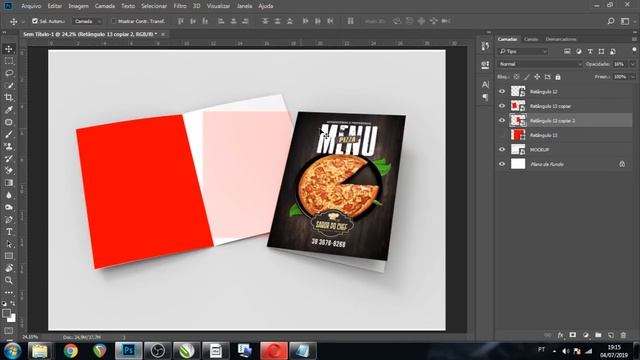Open the Arquivo menu
640x360 pixels.
pyautogui.click(x=31, y=6)
